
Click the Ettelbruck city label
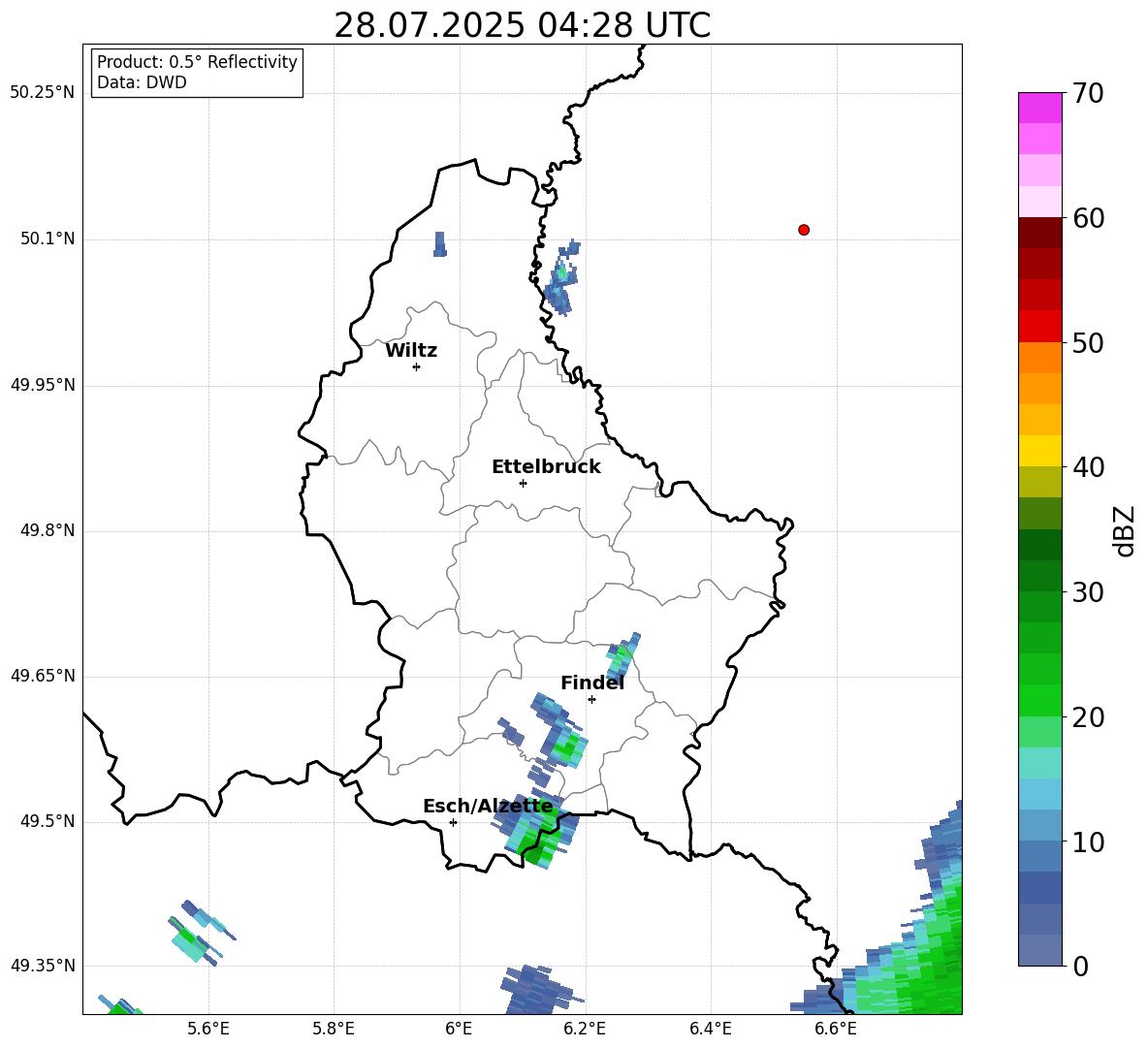(x=546, y=467)
